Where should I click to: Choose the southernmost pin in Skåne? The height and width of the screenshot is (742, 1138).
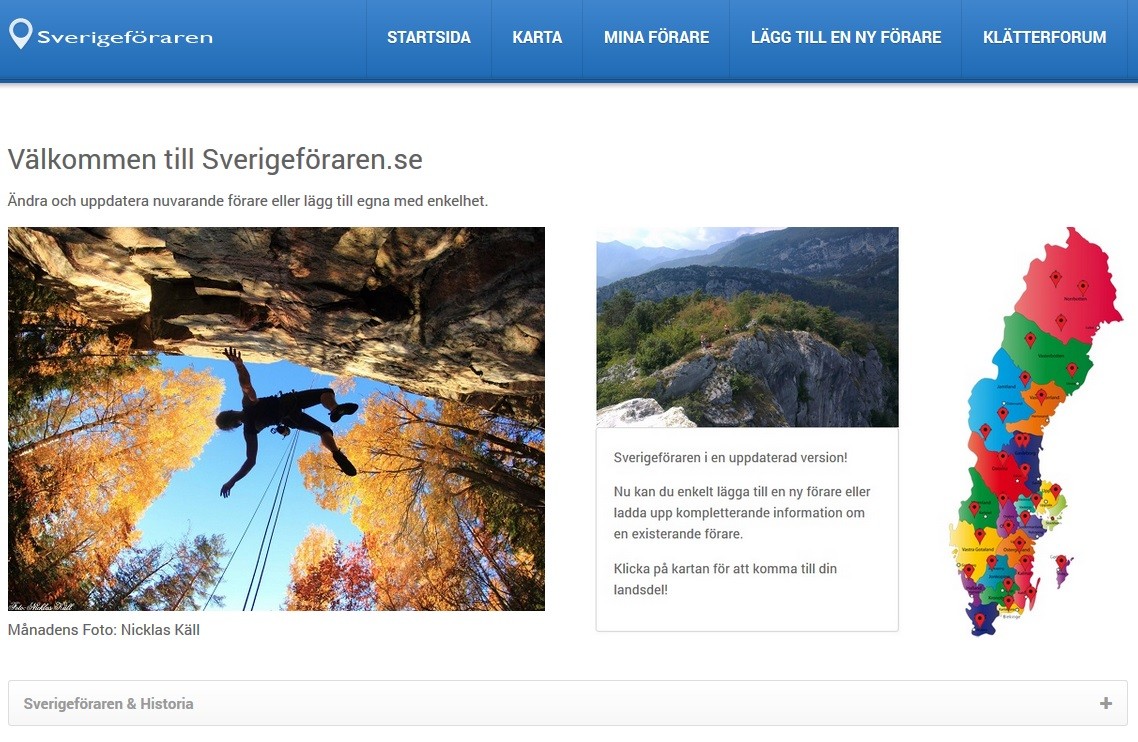[980, 619]
